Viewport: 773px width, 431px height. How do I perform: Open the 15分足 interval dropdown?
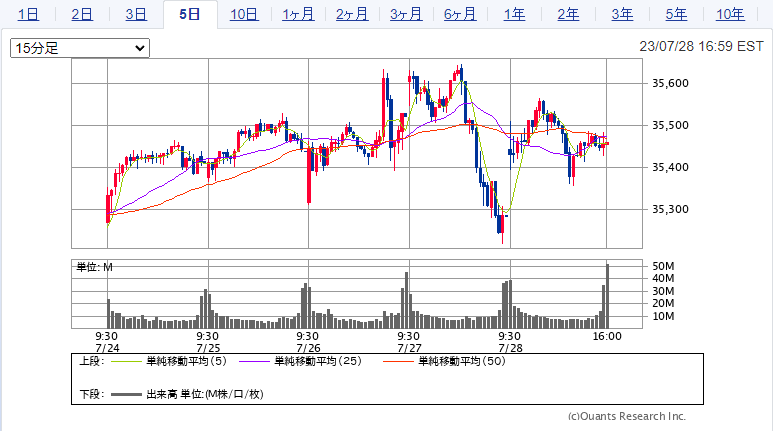pos(80,48)
